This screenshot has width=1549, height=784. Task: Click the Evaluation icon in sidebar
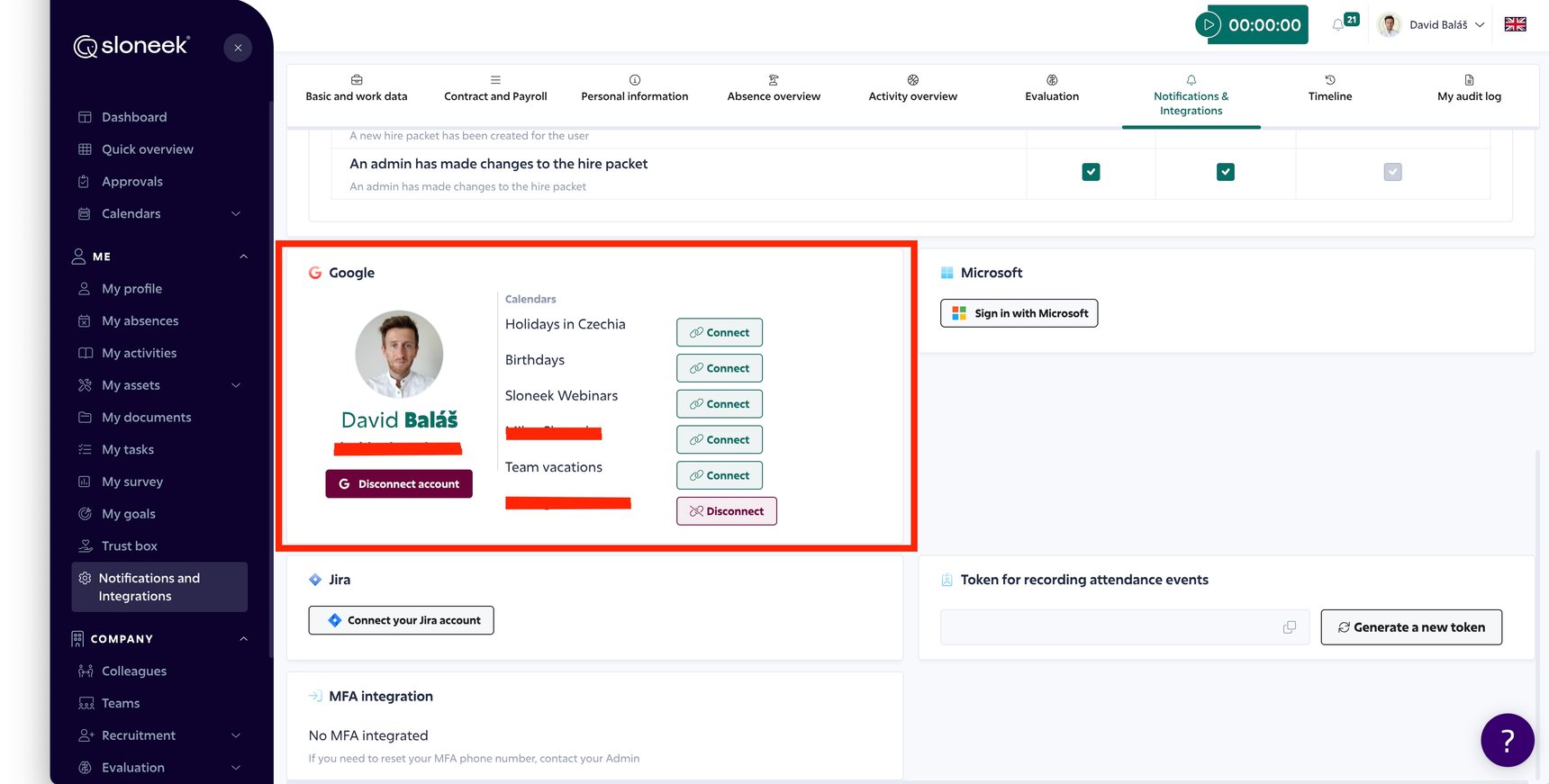pos(85,768)
